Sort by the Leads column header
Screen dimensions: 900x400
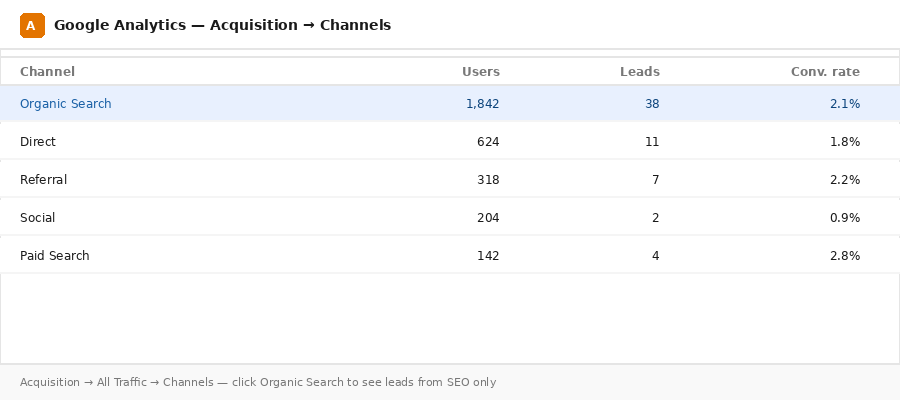click(x=639, y=72)
